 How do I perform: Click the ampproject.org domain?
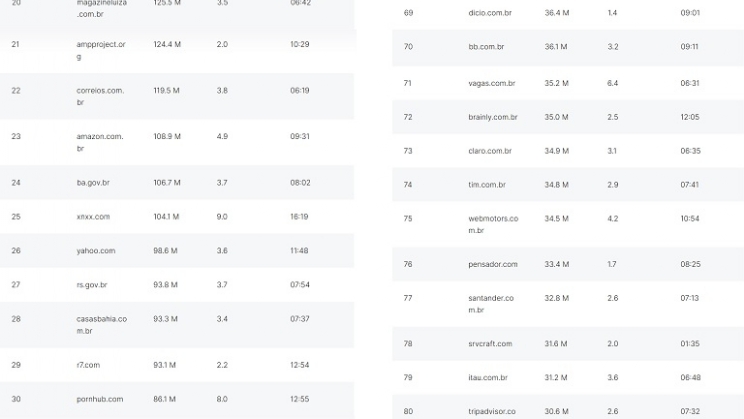[101, 50]
